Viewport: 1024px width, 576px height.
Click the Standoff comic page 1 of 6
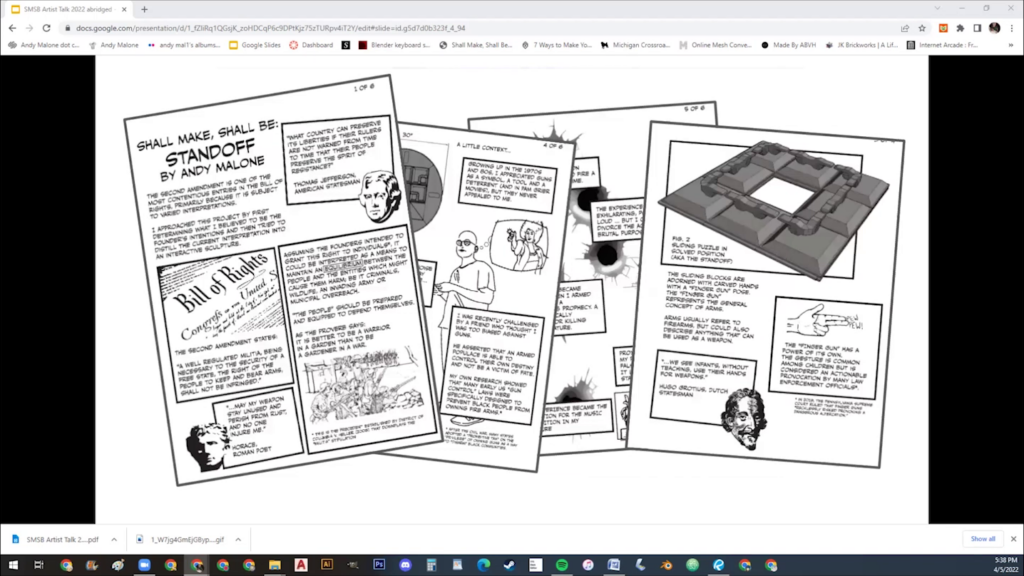click(283, 281)
